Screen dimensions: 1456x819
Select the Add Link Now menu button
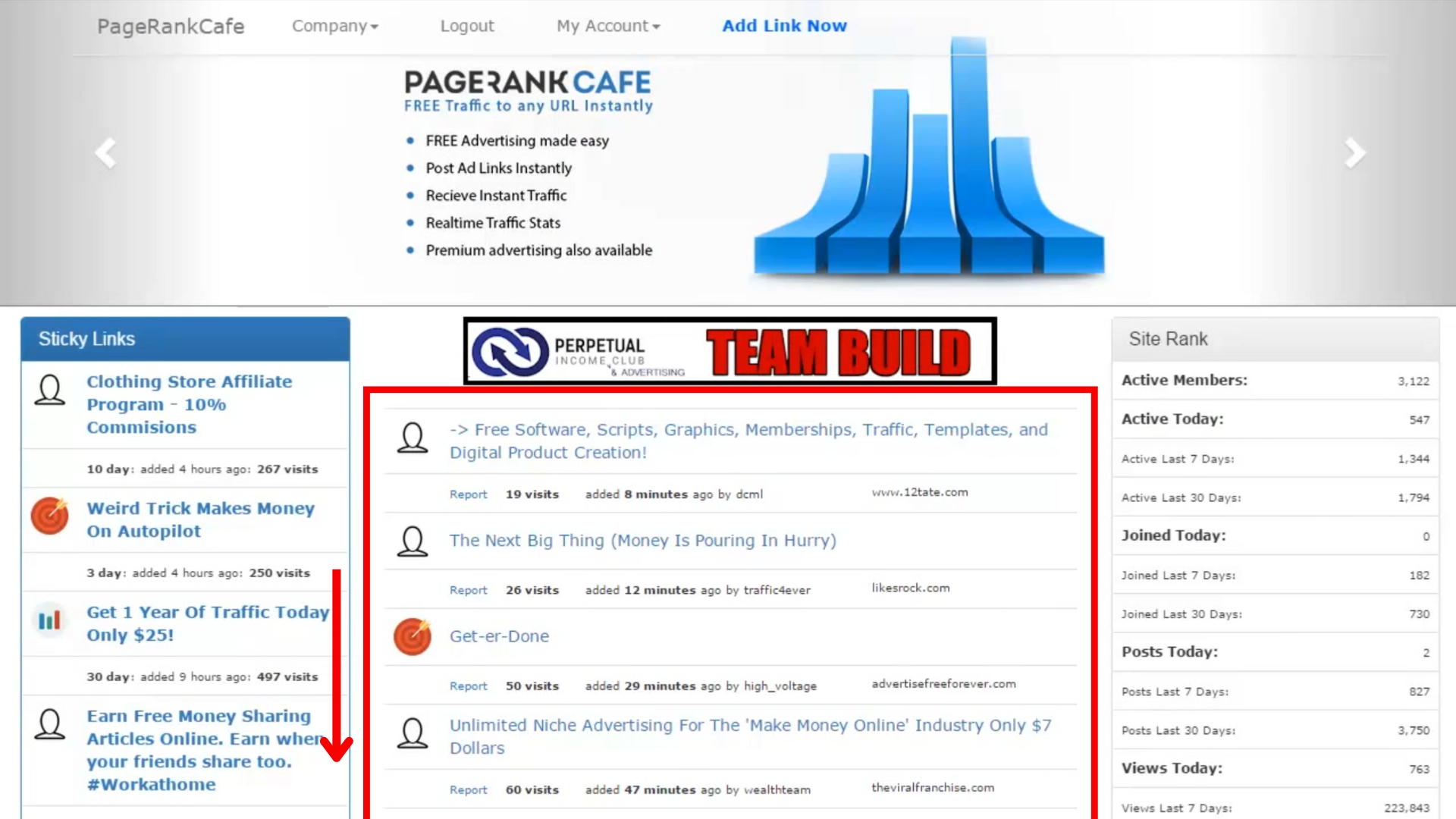coord(785,26)
